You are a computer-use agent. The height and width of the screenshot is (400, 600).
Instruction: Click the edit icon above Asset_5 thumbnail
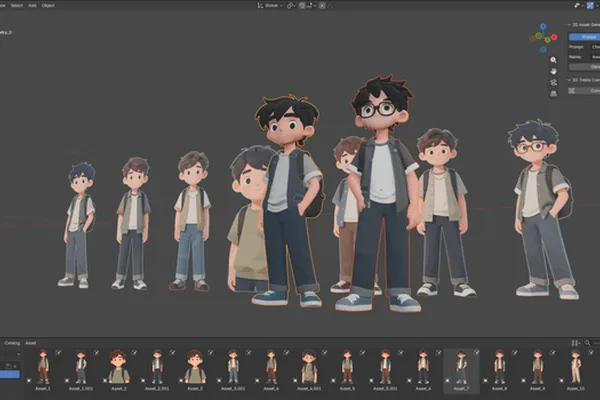362,352
